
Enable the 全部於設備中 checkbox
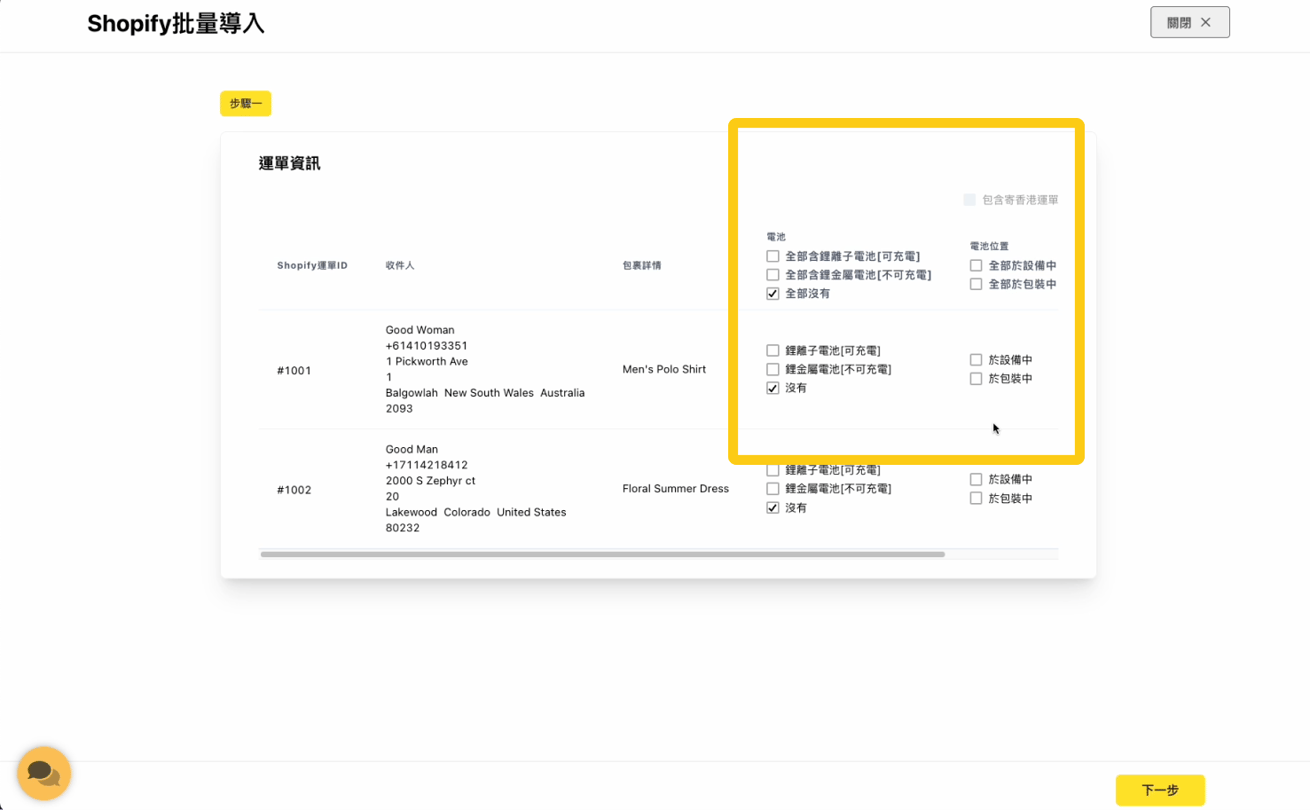976,266
